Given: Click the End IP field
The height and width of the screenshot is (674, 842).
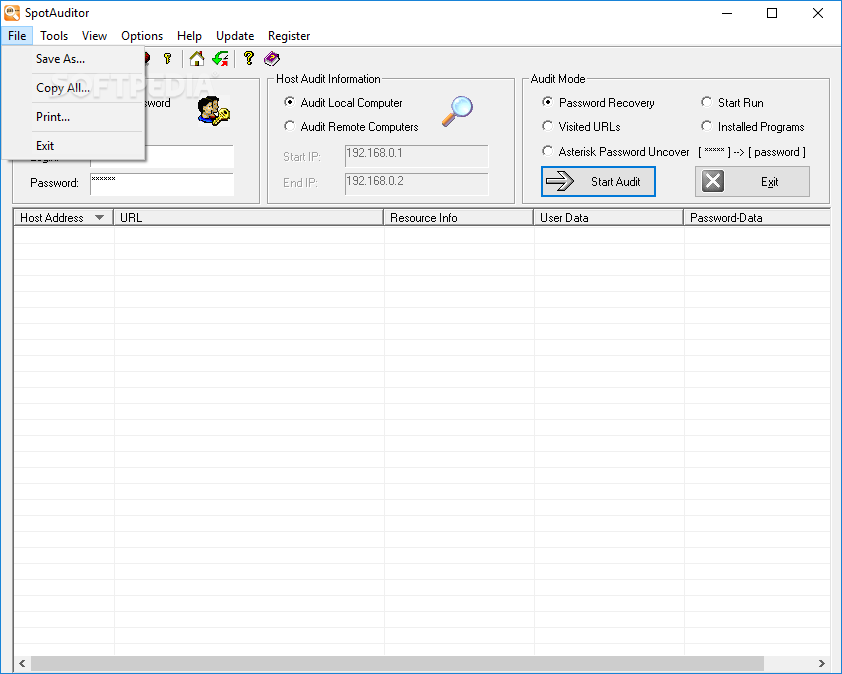Looking at the screenshot, I should pos(417,184).
